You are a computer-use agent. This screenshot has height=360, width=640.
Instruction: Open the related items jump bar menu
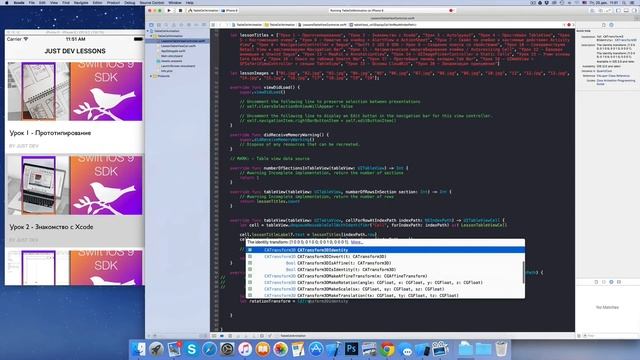click(x=213, y=25)
